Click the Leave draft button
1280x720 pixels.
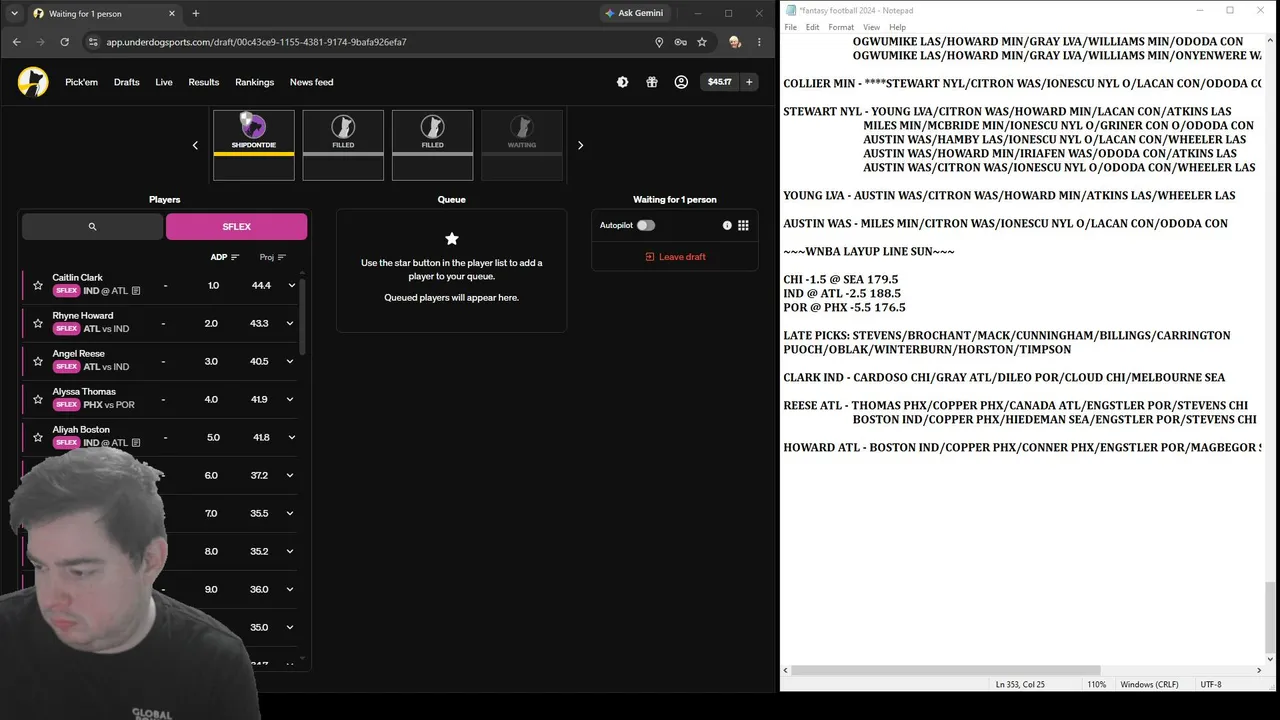[675, 257]
